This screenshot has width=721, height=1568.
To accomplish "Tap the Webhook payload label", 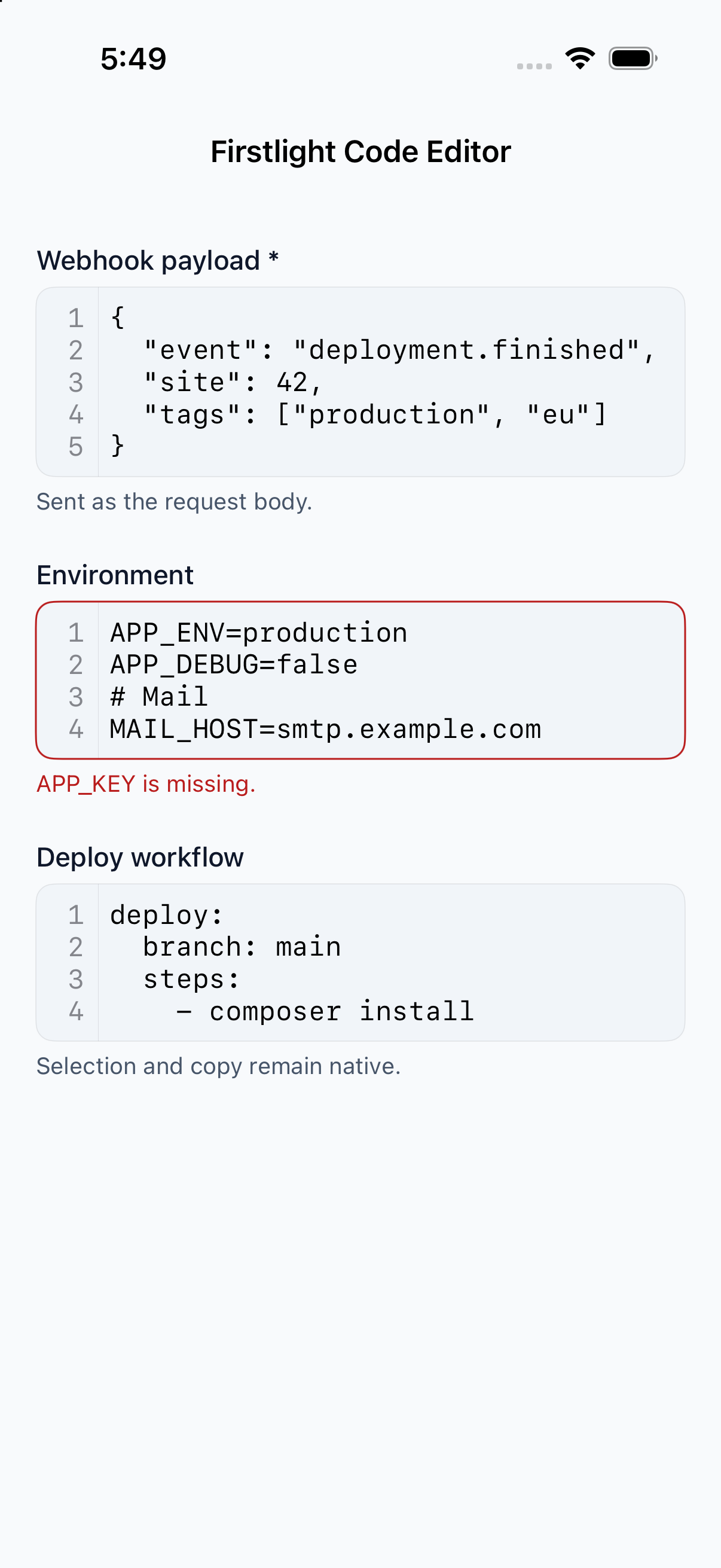I will [x=158, y=261].
